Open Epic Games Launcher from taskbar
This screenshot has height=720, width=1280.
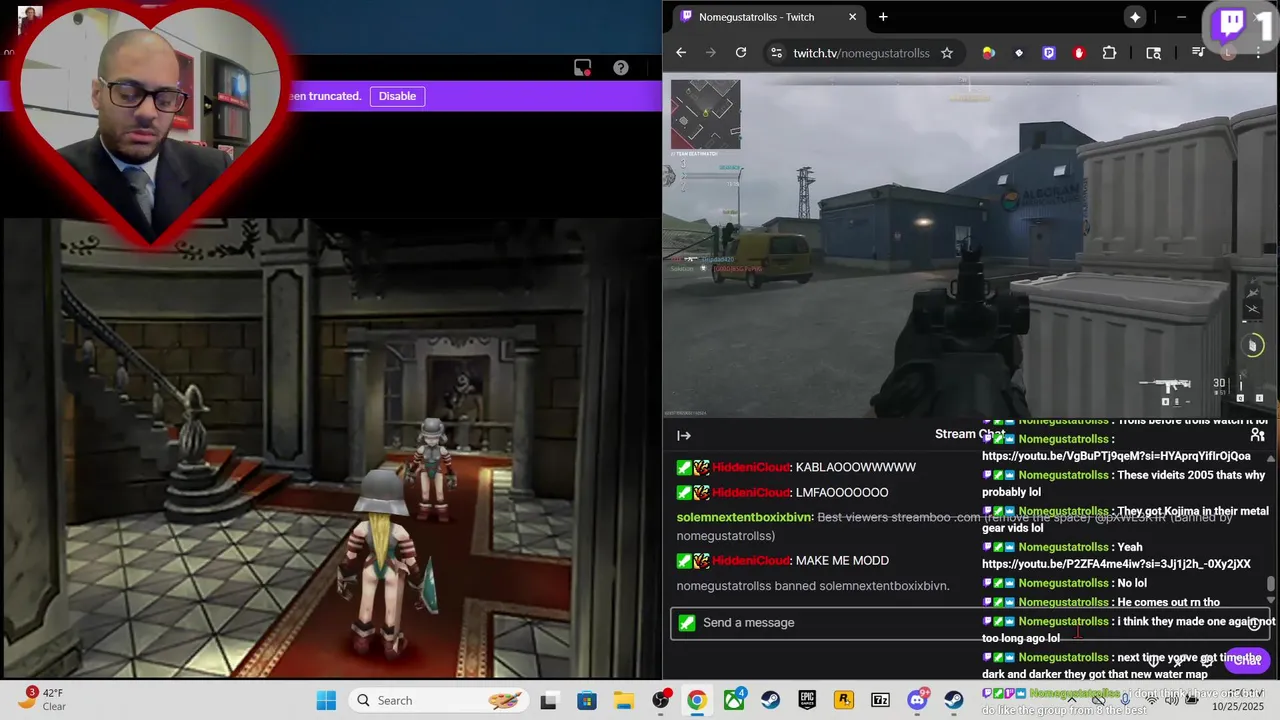(x=807, y=700)
